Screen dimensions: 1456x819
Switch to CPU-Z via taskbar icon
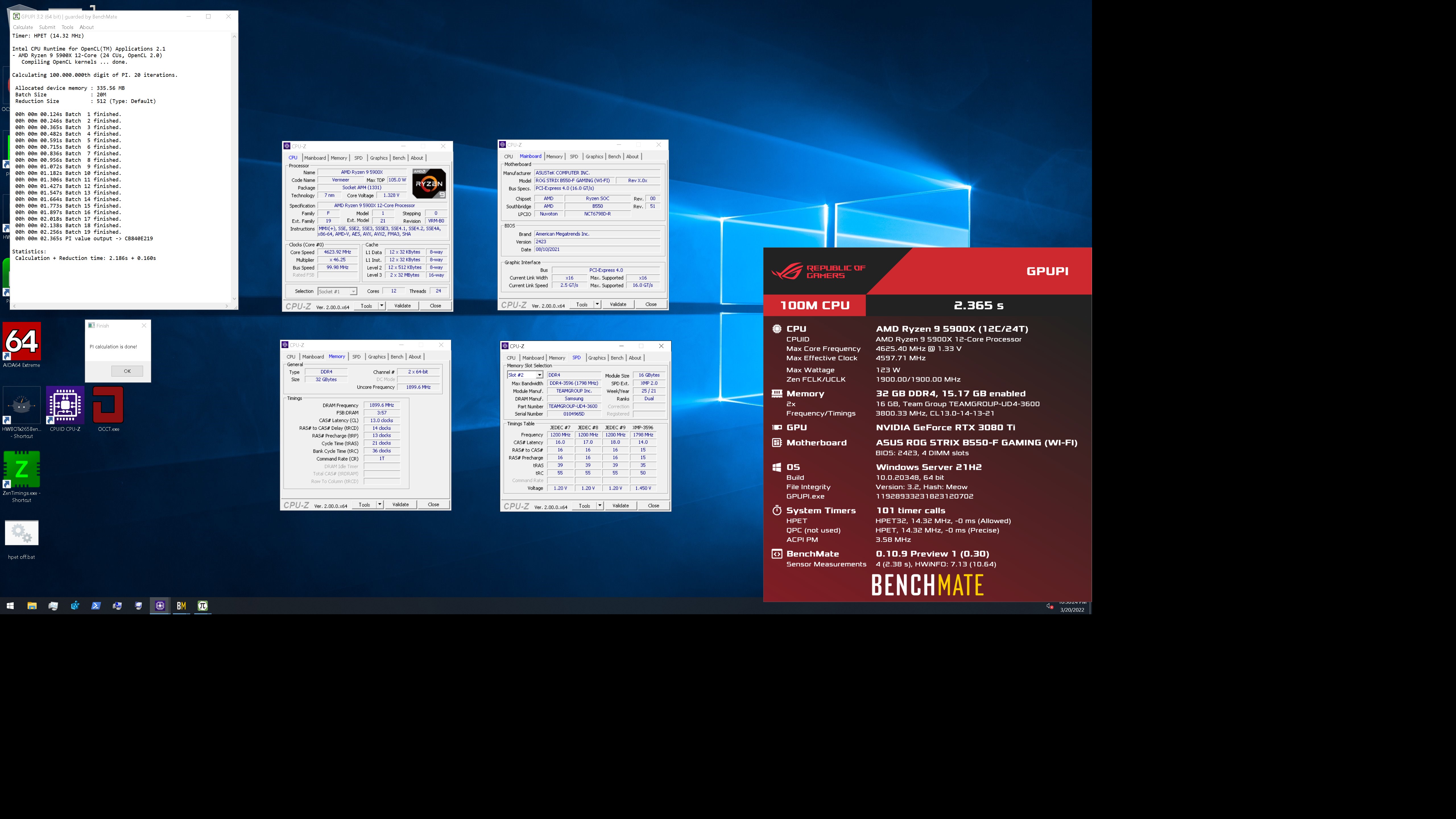[160, 606]
